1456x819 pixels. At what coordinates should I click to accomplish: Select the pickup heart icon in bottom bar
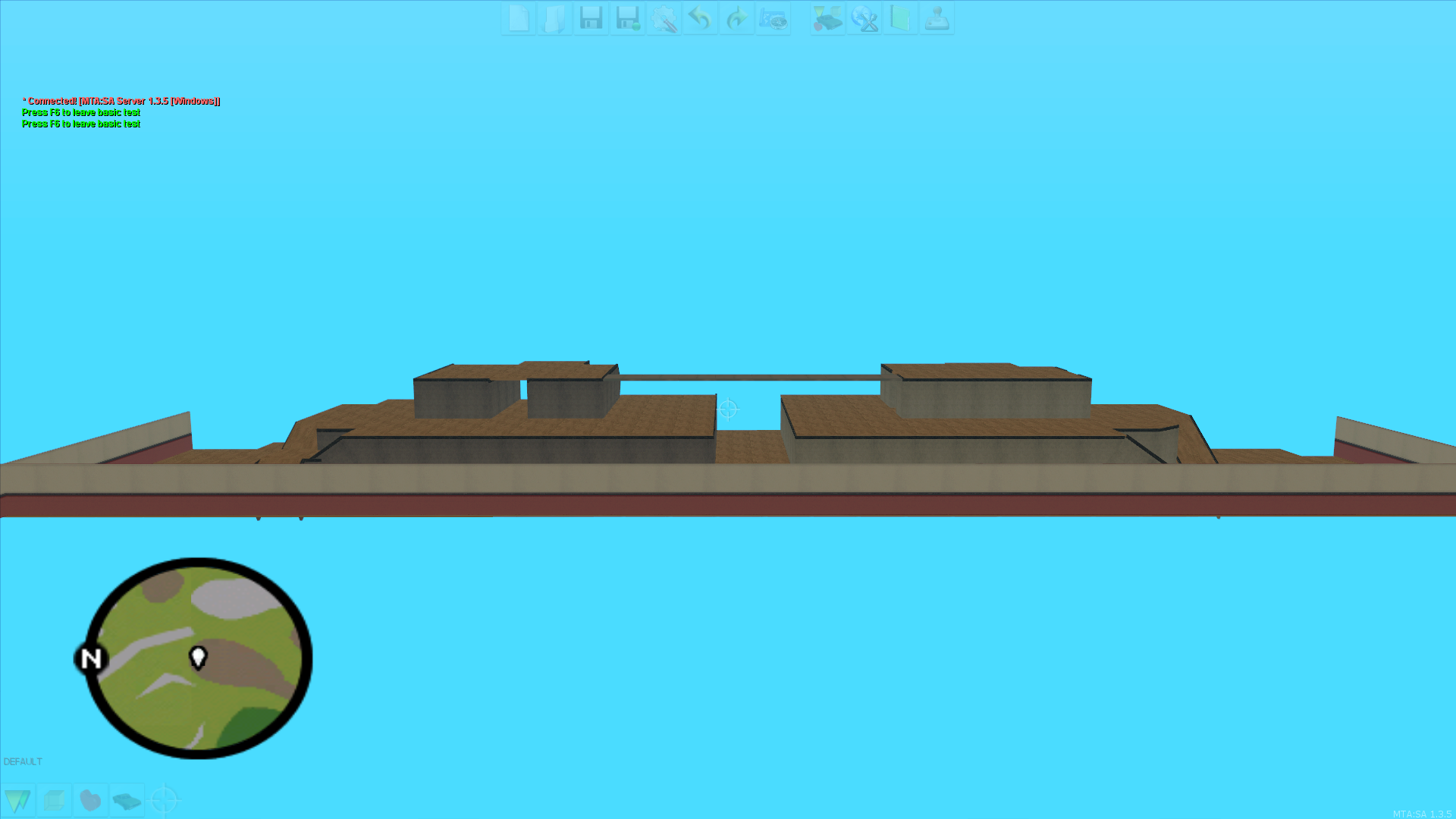click(x=91, y=800)
